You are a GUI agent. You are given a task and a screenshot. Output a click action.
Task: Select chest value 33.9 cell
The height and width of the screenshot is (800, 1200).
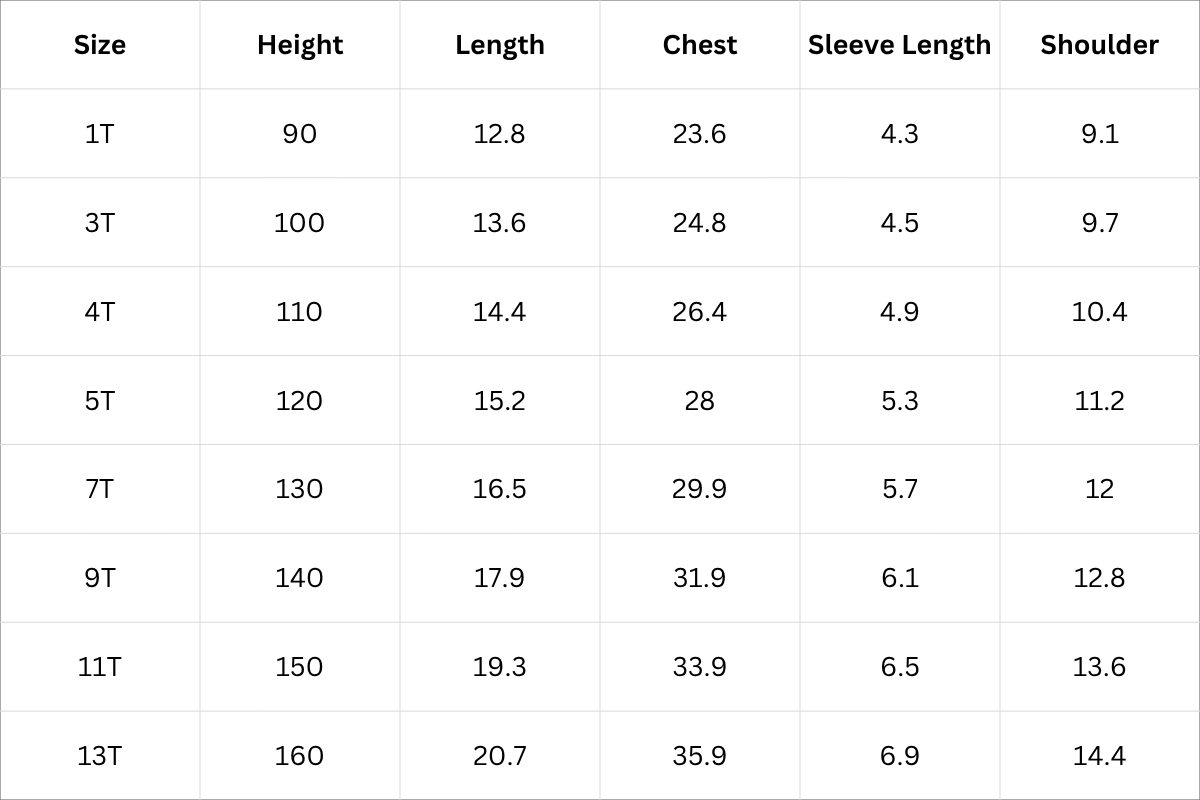[x=700, y=667]
